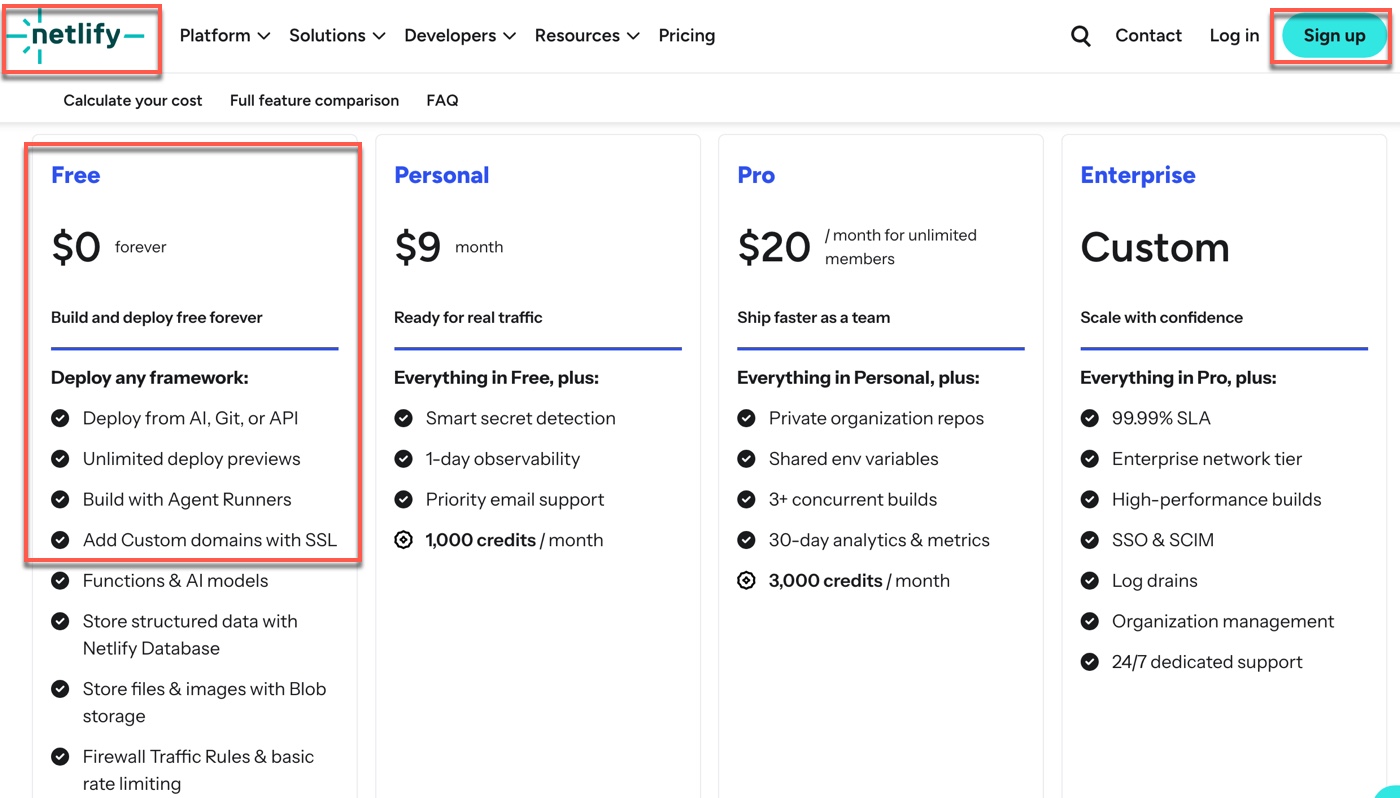Screen dimensions: 1400x798
Task: Open the Developers dropdown menu
Action: [460, 36]
